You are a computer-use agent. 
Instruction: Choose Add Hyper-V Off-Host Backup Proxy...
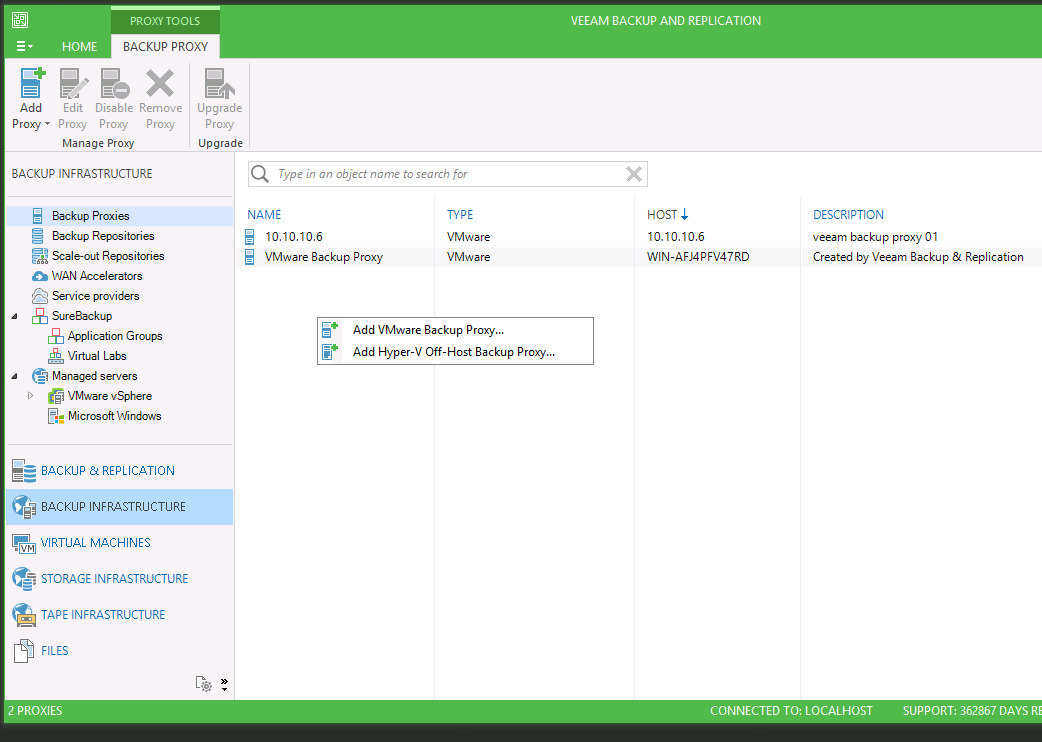[455, 352]
